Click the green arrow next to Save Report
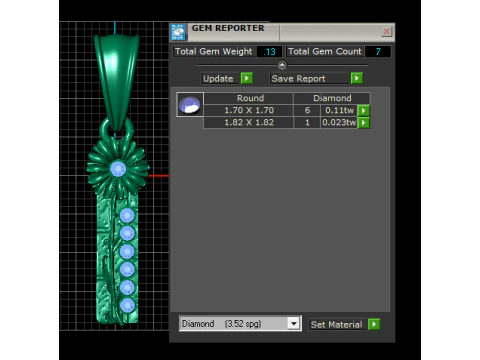This screenshot has width=480, height=360. pos(357,78)
